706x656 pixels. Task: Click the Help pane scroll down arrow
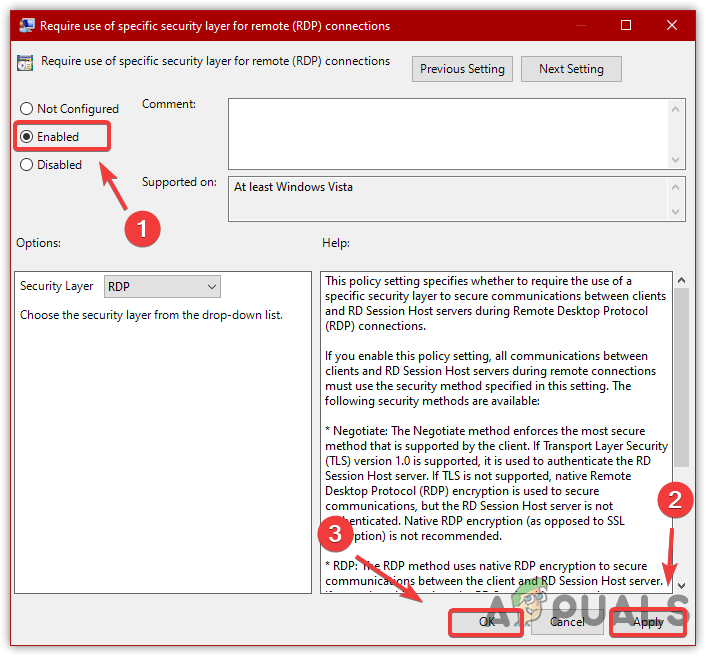(x=682, y=586)
